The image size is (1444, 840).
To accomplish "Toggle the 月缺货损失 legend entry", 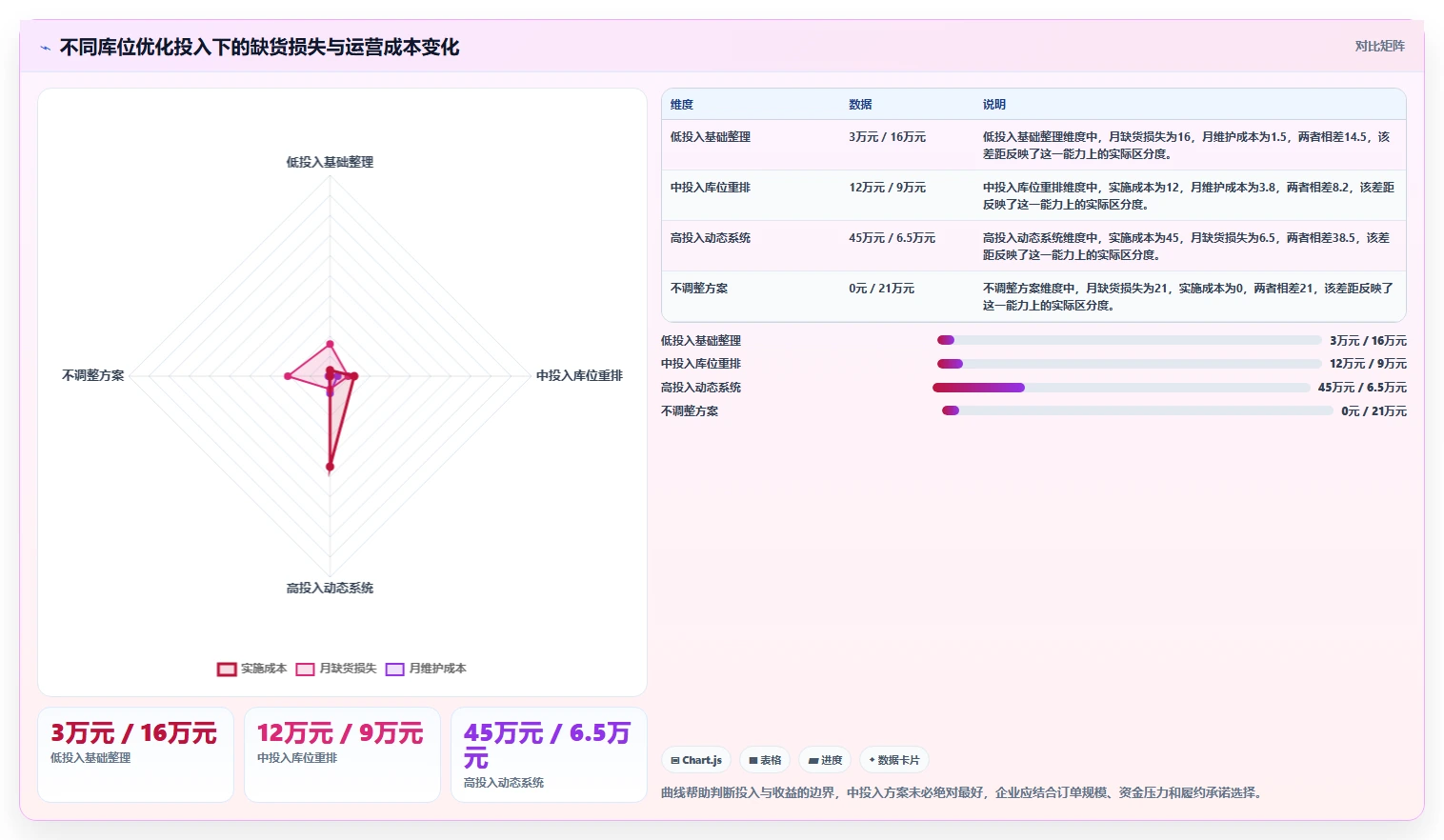I will pyautogui.click(x=336, y=669).
